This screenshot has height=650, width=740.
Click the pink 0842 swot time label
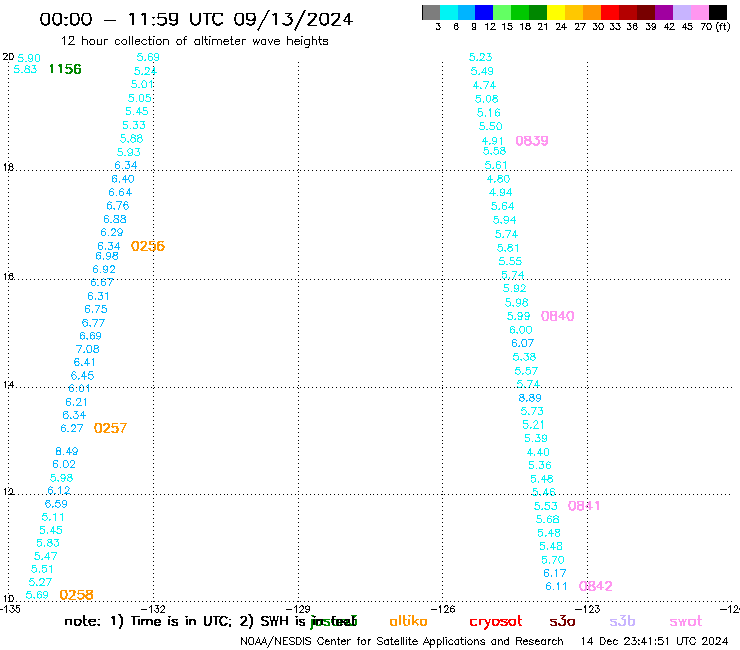[596, 586]
